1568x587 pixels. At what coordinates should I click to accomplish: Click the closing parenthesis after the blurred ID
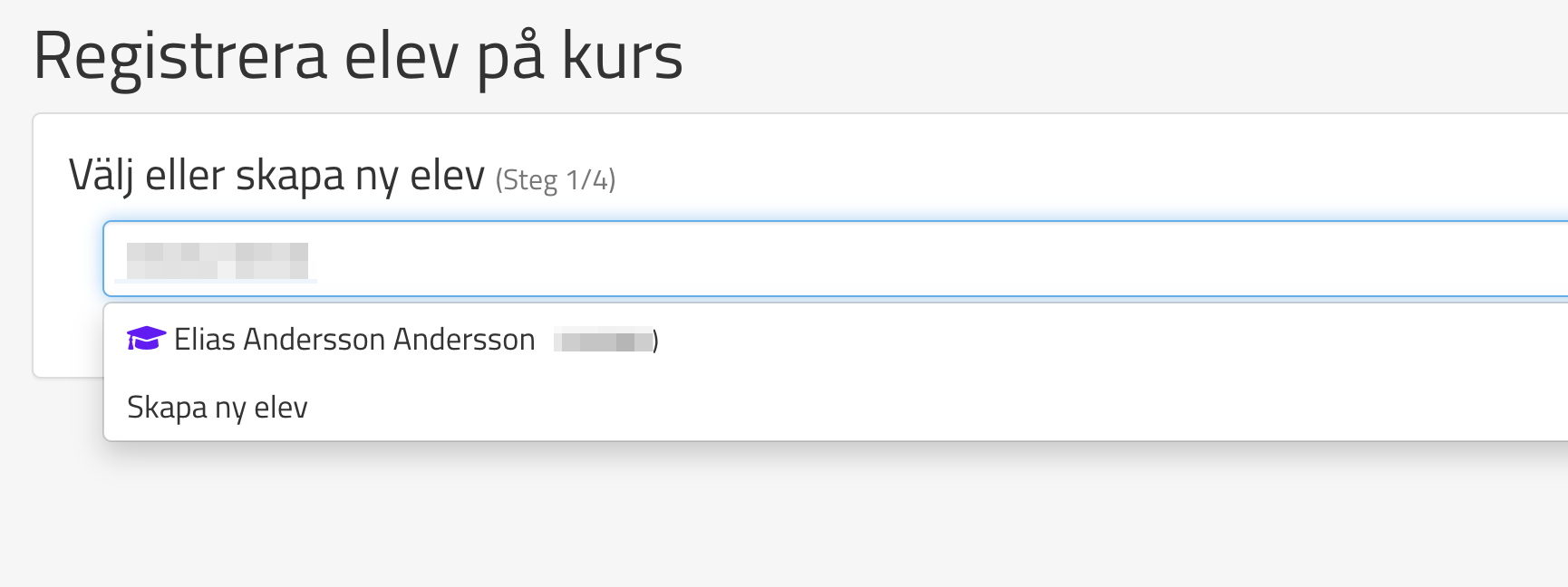point(655,342)
